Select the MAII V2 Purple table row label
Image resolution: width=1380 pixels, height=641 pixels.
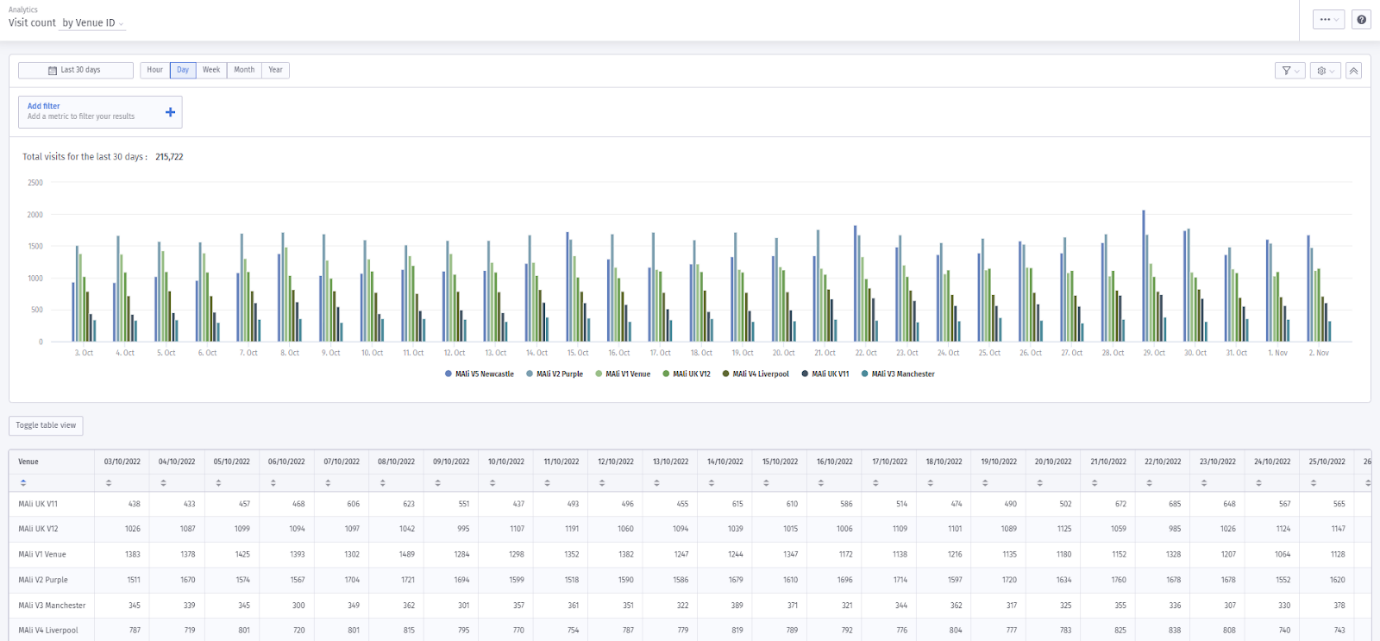[41, 579]
